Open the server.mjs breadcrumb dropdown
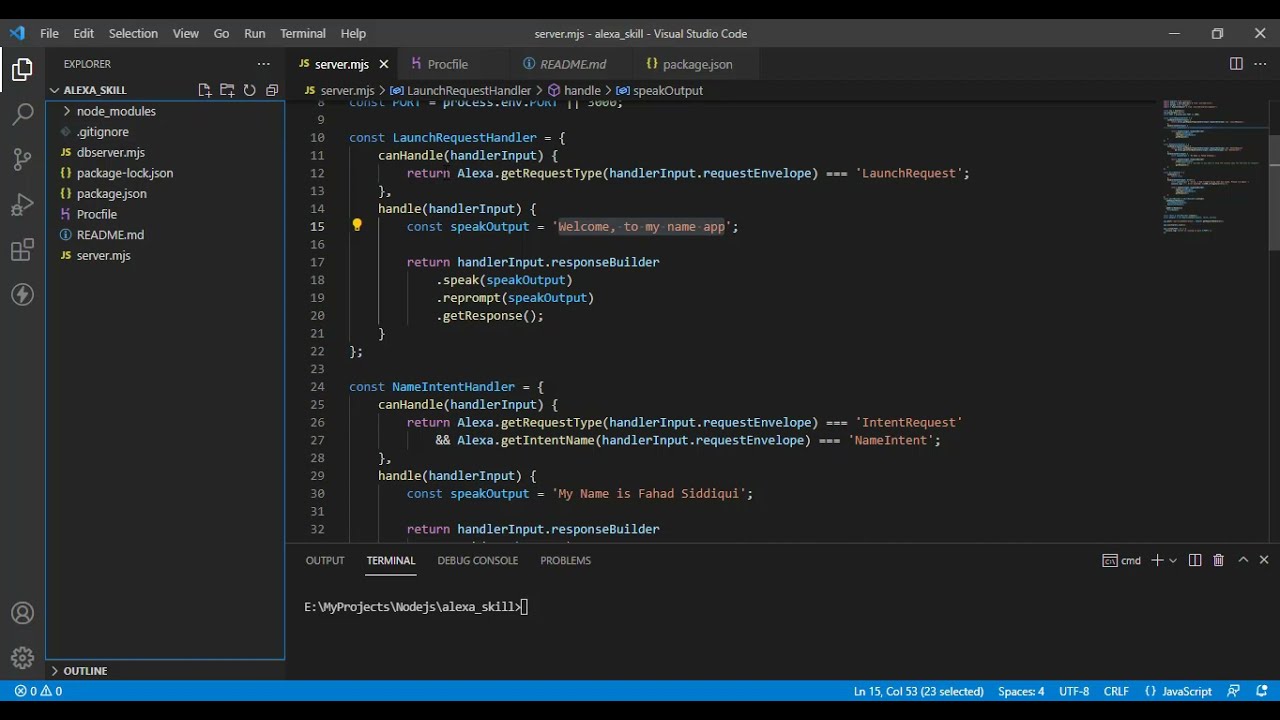 click(x=339, y=90)
